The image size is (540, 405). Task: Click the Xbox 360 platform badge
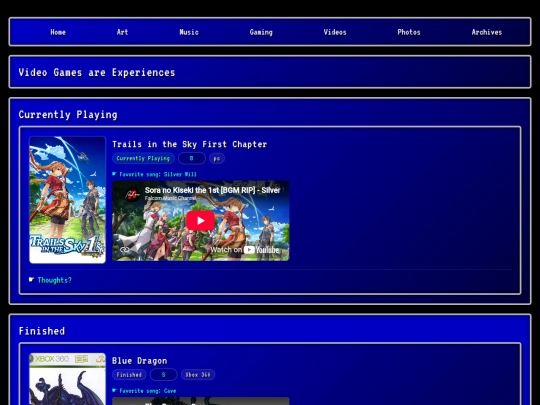pyautogui.click(x=198, y=375)
